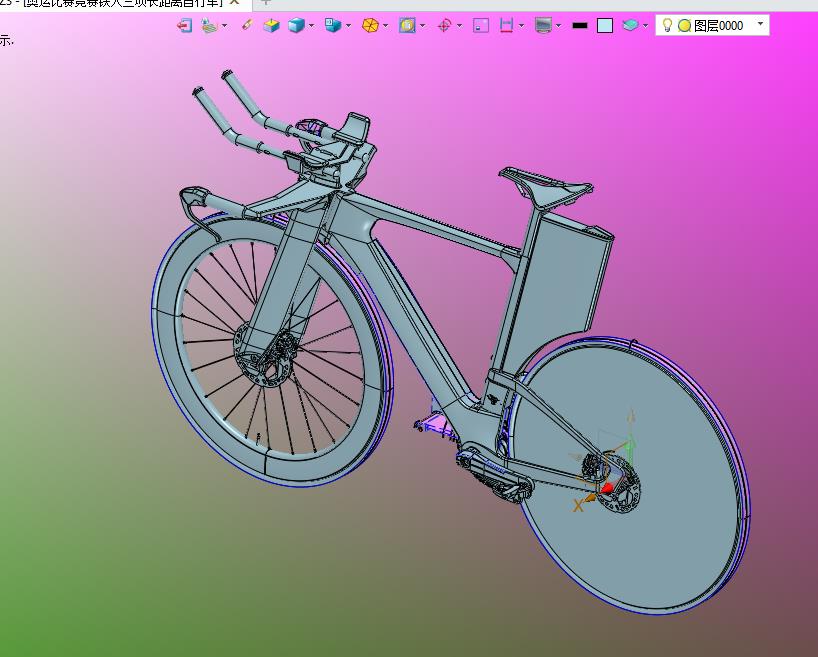Toggle the layer lightbulb visibility icon

tap(668, 25)
